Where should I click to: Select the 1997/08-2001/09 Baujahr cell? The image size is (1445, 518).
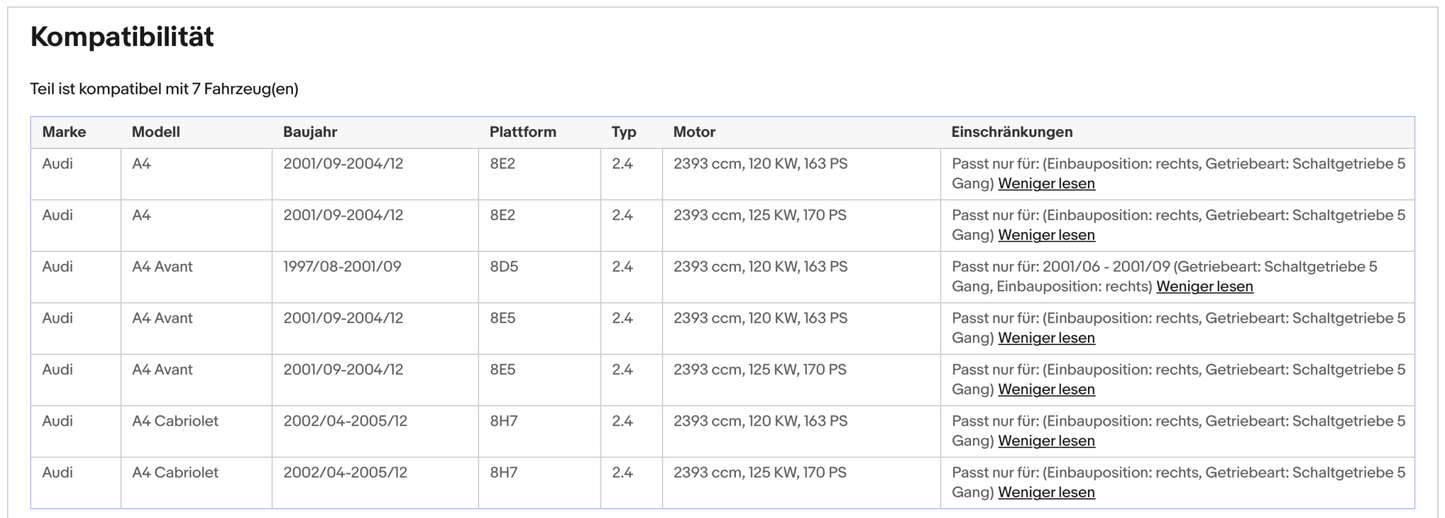click(342, 267)
